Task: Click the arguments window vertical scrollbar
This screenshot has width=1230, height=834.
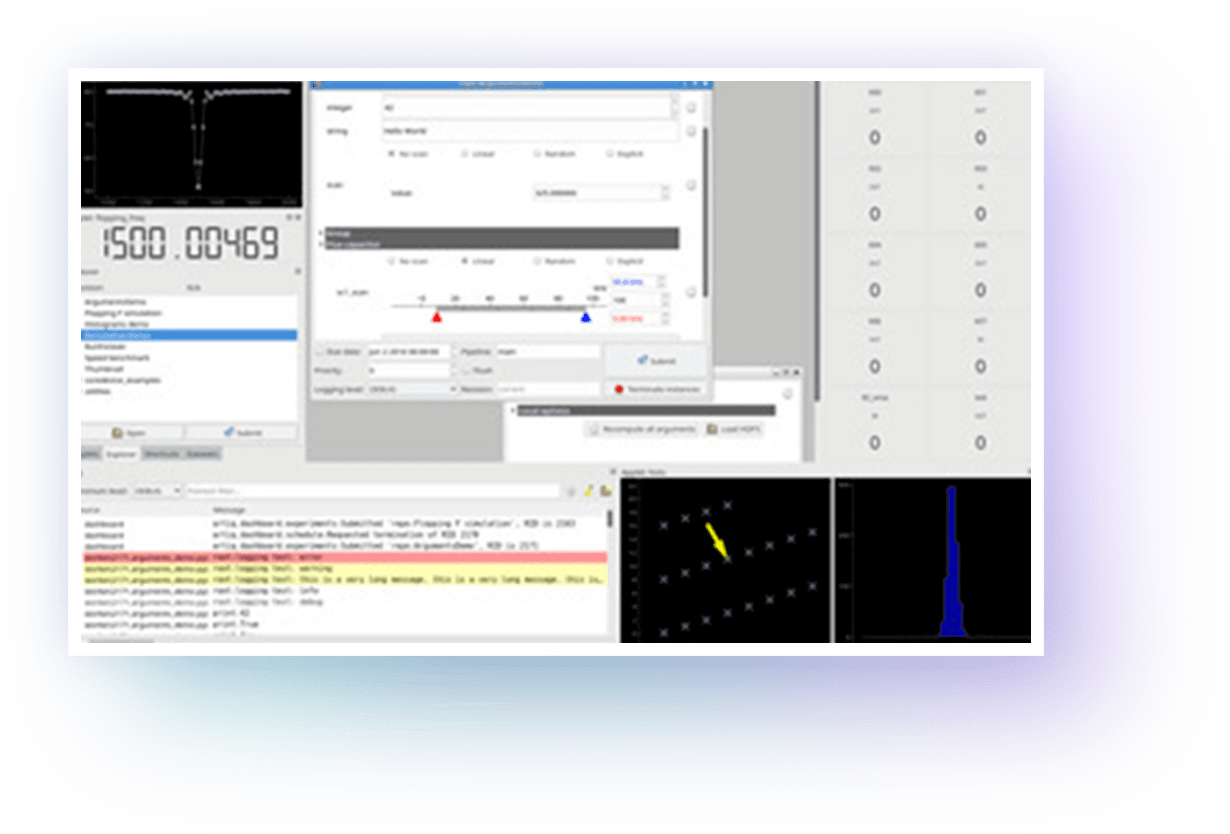Action: point(705,212)
